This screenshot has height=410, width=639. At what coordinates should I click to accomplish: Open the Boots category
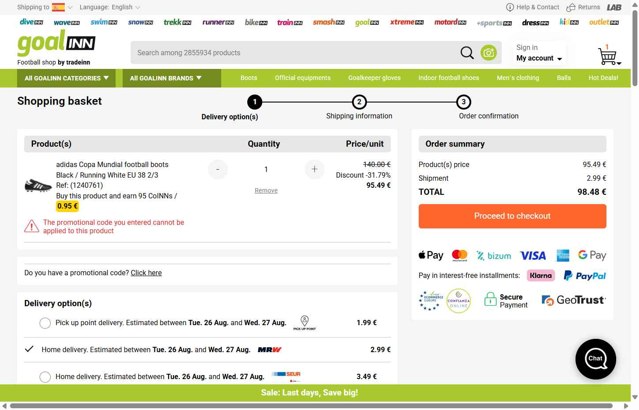point(249,78)
